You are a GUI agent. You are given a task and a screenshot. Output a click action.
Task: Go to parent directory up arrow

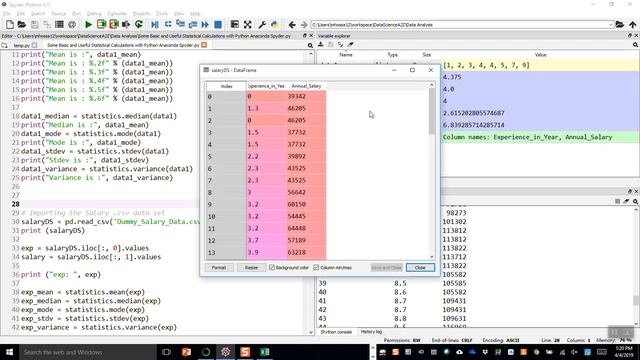point(632,24)
